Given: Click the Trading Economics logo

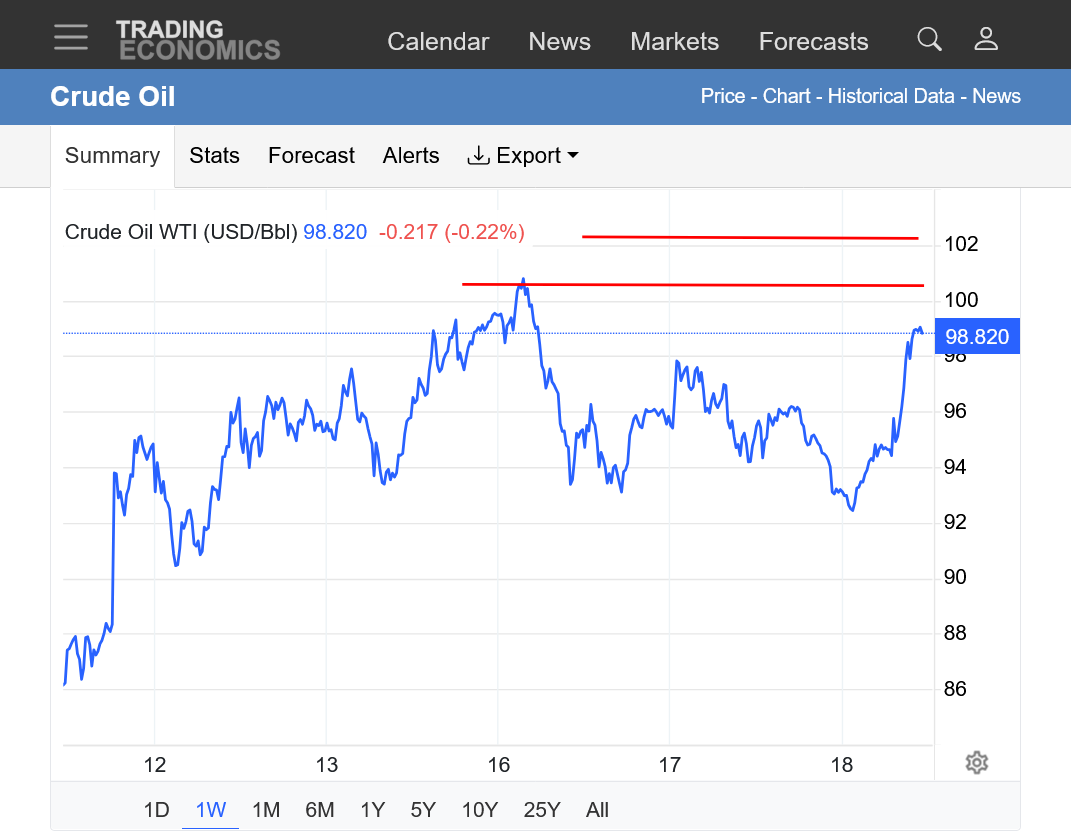Looking at the screenshot, I should (x=197, y=40).
